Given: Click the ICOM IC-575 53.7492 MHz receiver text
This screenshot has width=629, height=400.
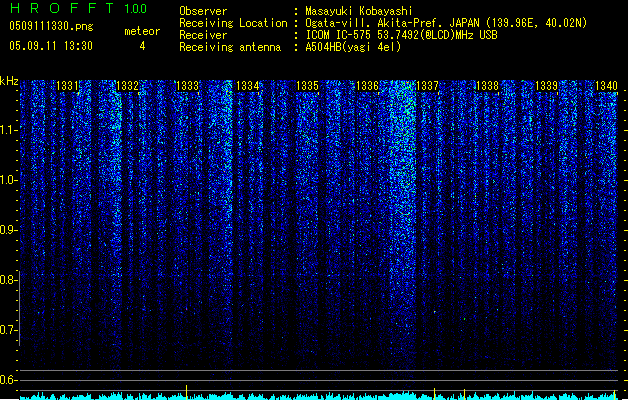Looking at the screenshot, I should (x=402, y=35).
